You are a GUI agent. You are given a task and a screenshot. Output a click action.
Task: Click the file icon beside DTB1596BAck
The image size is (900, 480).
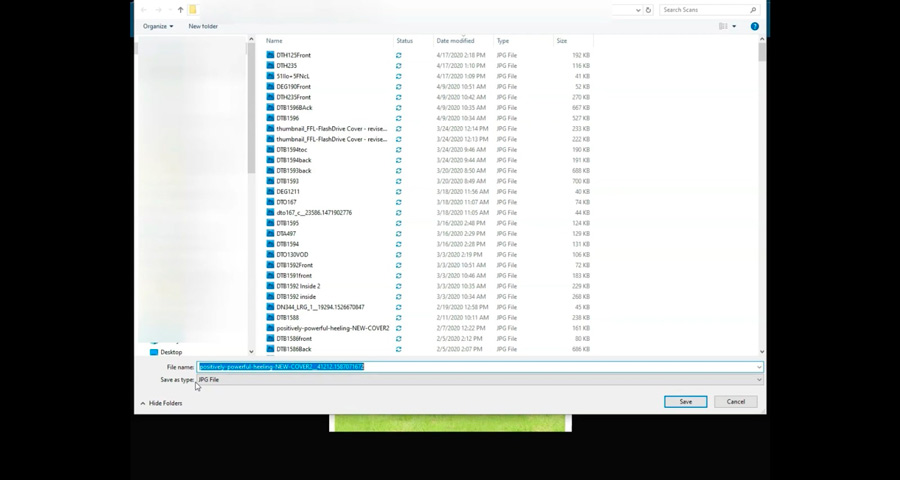[x=270, y=107]
